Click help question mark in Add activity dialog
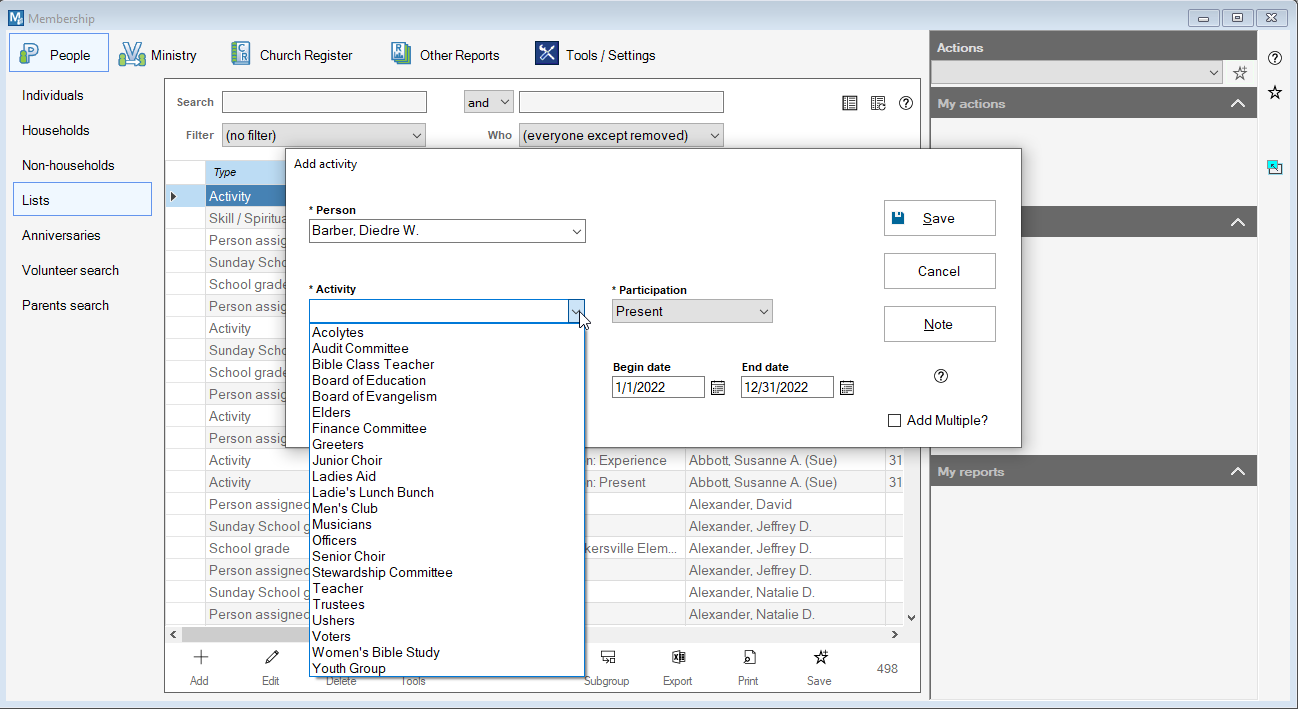The image size is (1298, 709). (940, 376)
